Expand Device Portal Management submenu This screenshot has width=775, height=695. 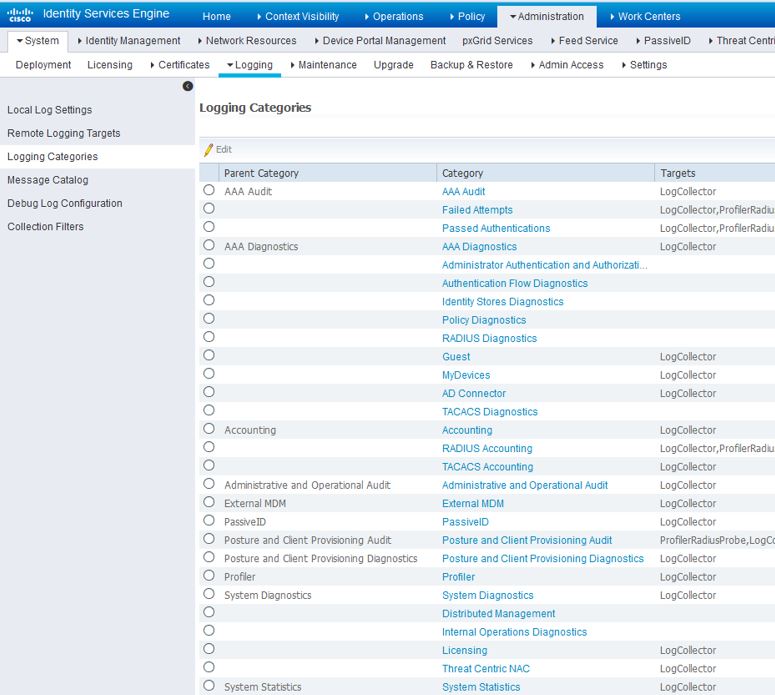click(x=380, y=41)
